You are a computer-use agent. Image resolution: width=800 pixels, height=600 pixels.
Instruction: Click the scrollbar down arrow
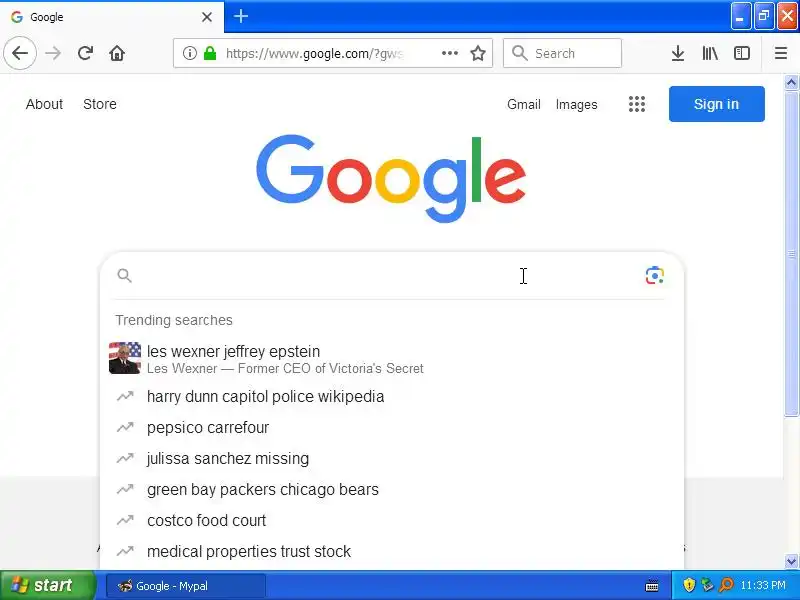coord(791,561)
